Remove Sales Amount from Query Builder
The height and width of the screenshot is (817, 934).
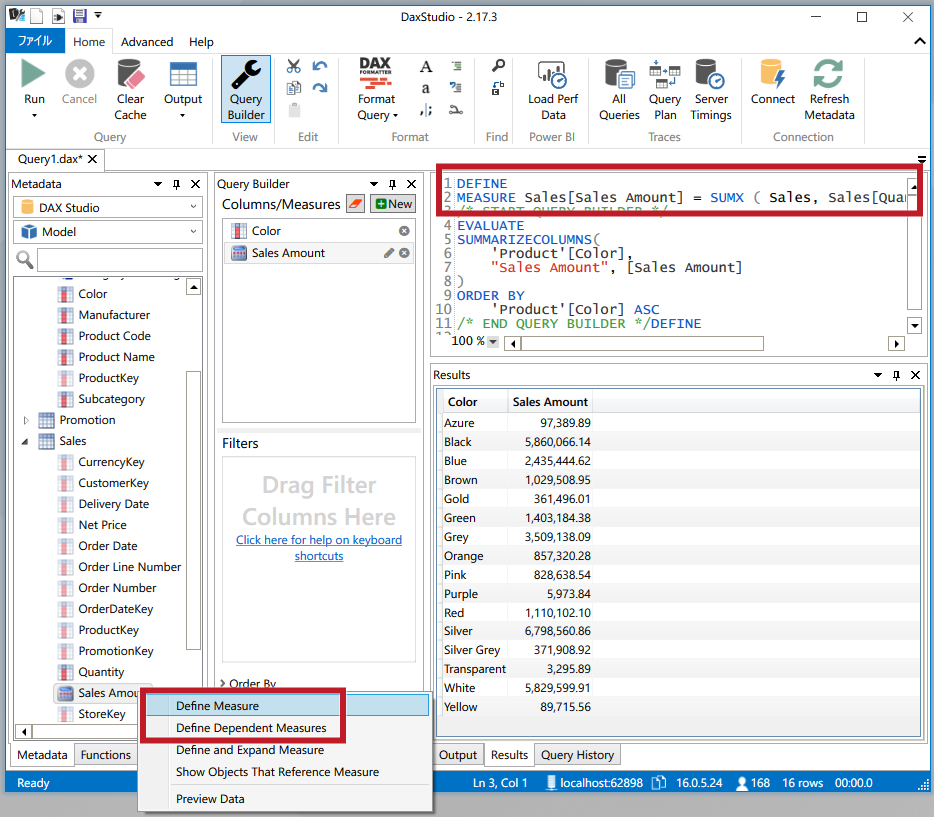click(x=404, y=253)
